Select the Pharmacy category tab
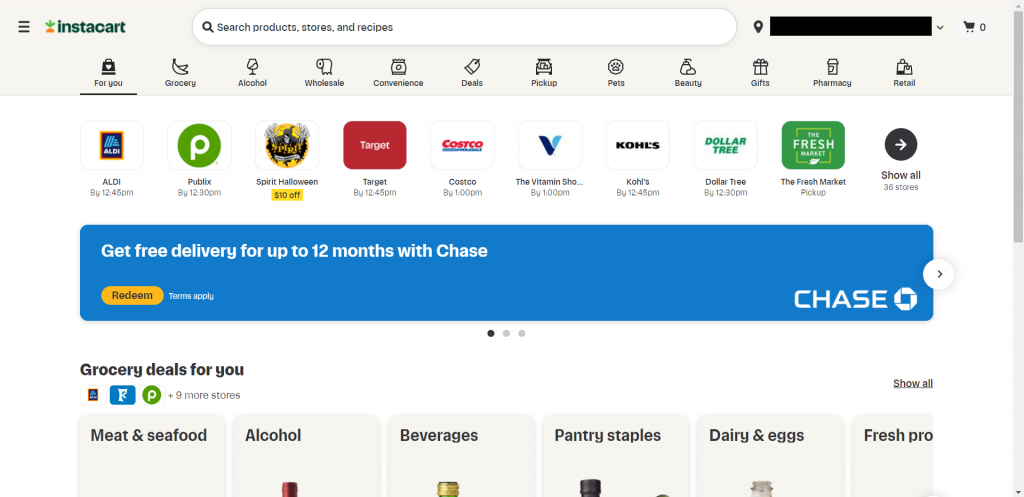The width and height of the screenshot is (1024, 497). pos(832,72)
